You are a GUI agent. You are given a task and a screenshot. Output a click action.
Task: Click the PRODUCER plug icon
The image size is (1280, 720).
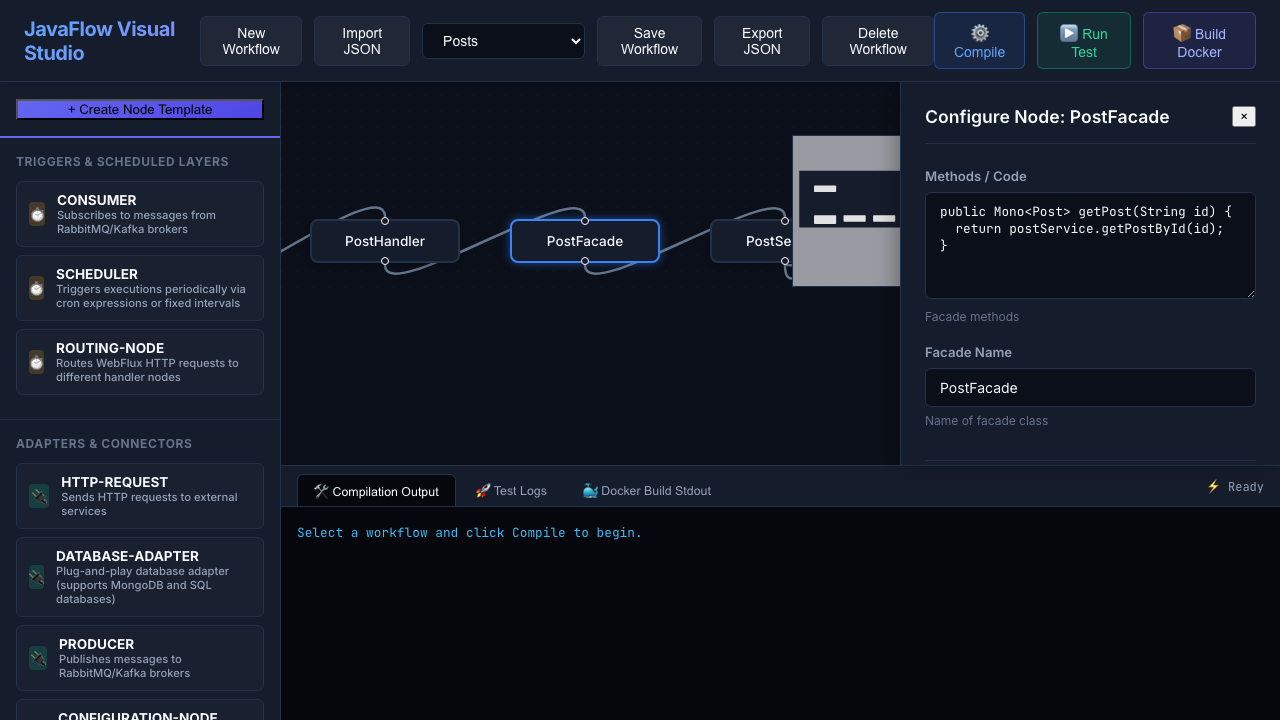click(x=38, y=658)
